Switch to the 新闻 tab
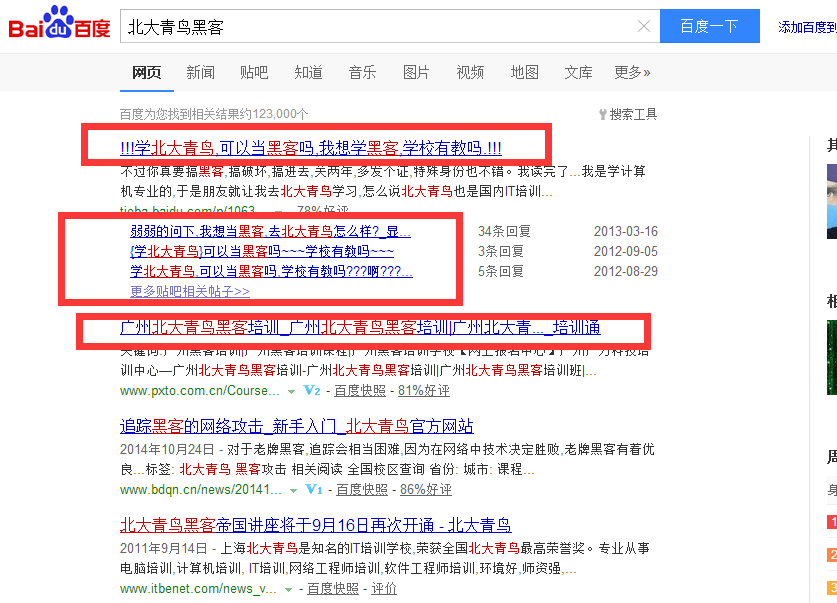This screenshot has height=603, width=837. (201, 73)
